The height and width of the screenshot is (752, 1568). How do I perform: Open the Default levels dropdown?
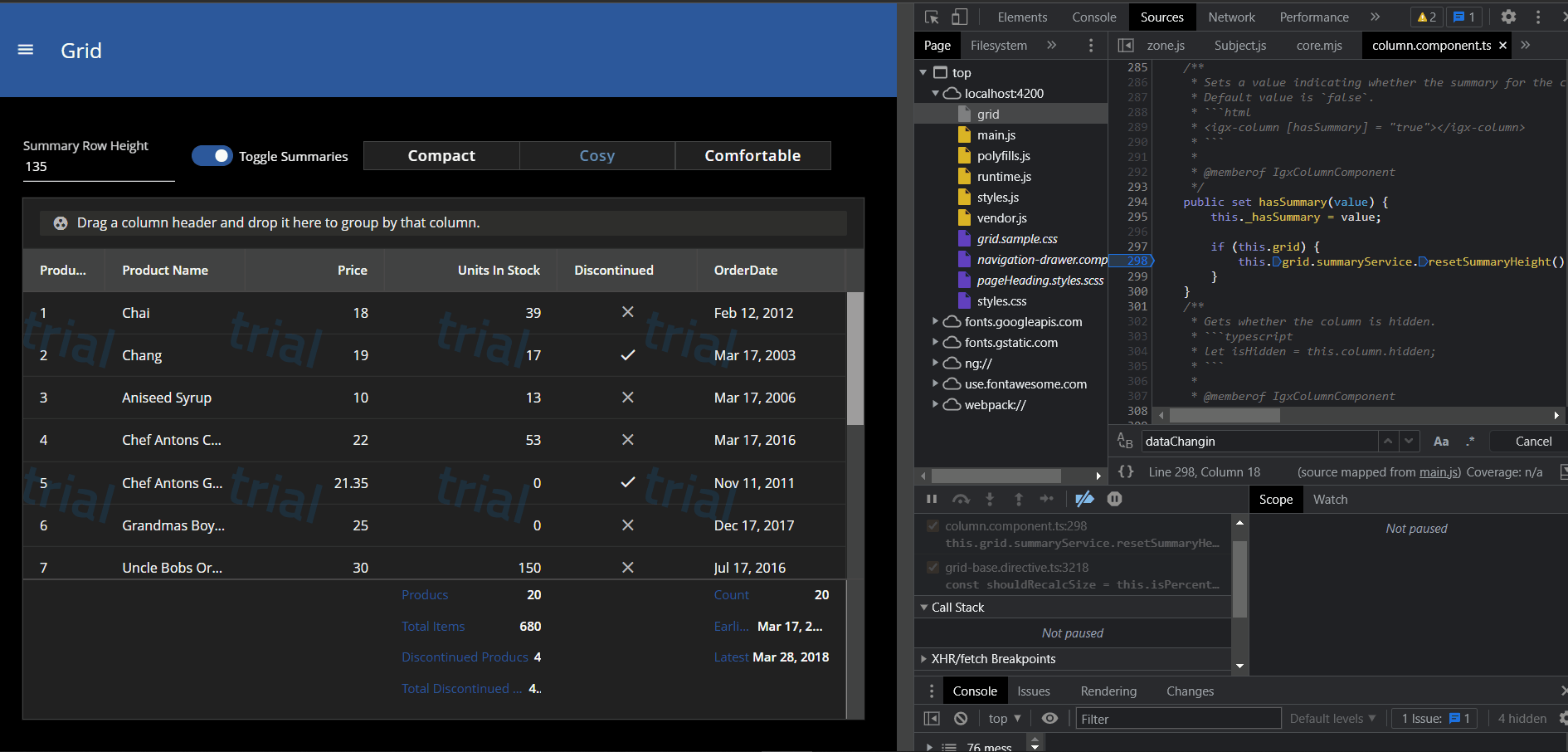tap(1332, 718)
